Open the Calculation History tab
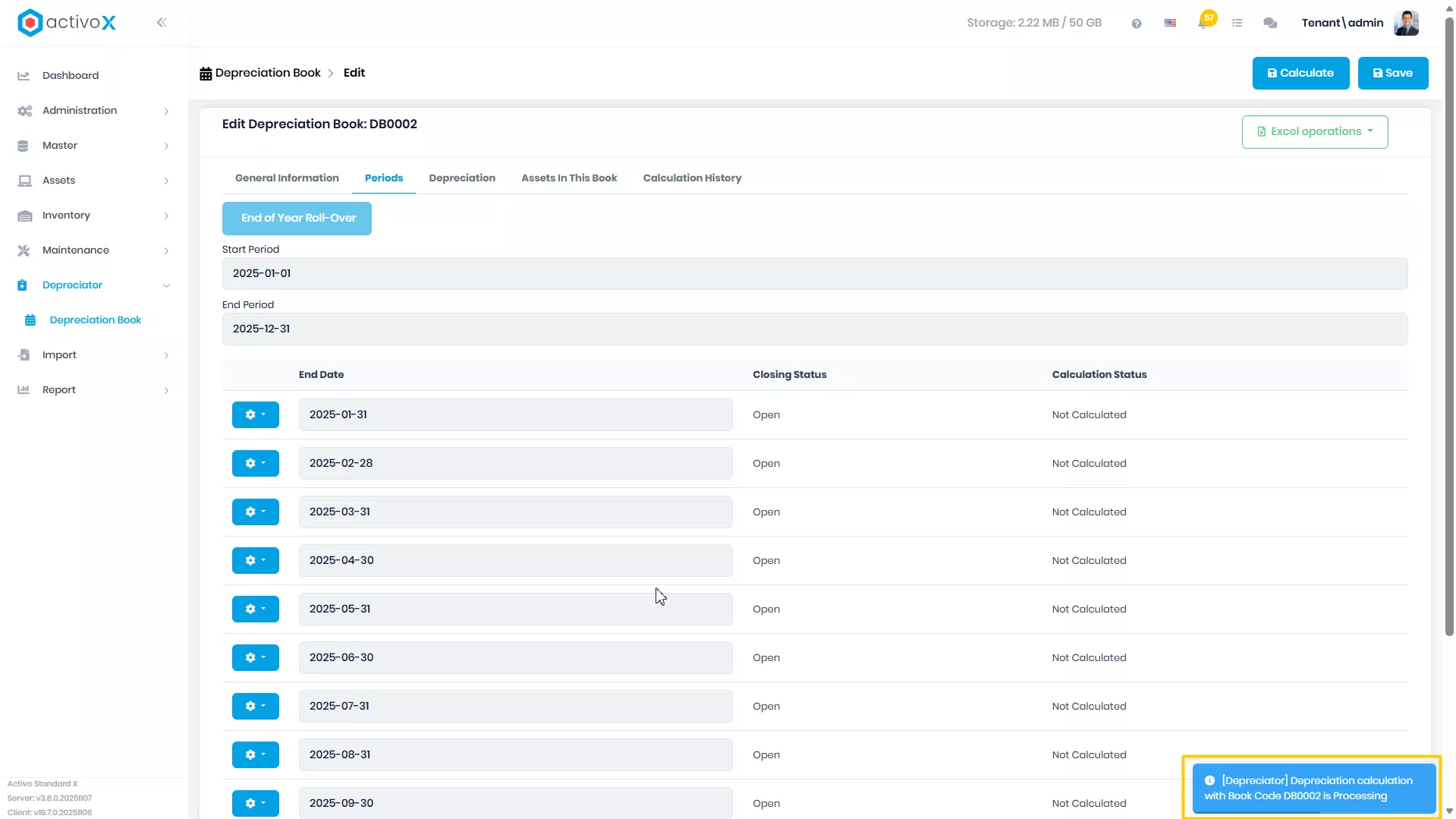The width and height of the screenshot is (1456, 819). click(692, 178)
